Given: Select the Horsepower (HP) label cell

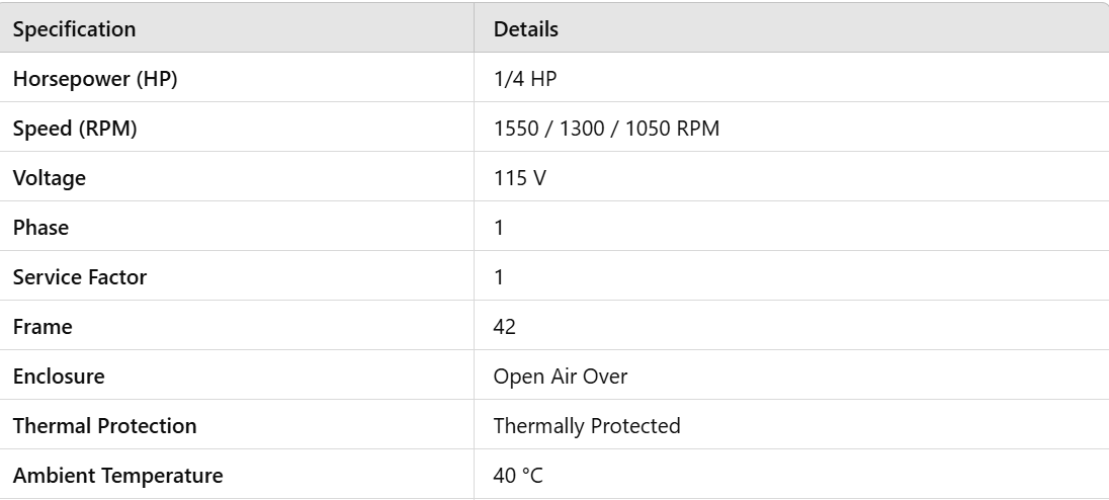Looking at the screenshot, I should coord(95,78).
